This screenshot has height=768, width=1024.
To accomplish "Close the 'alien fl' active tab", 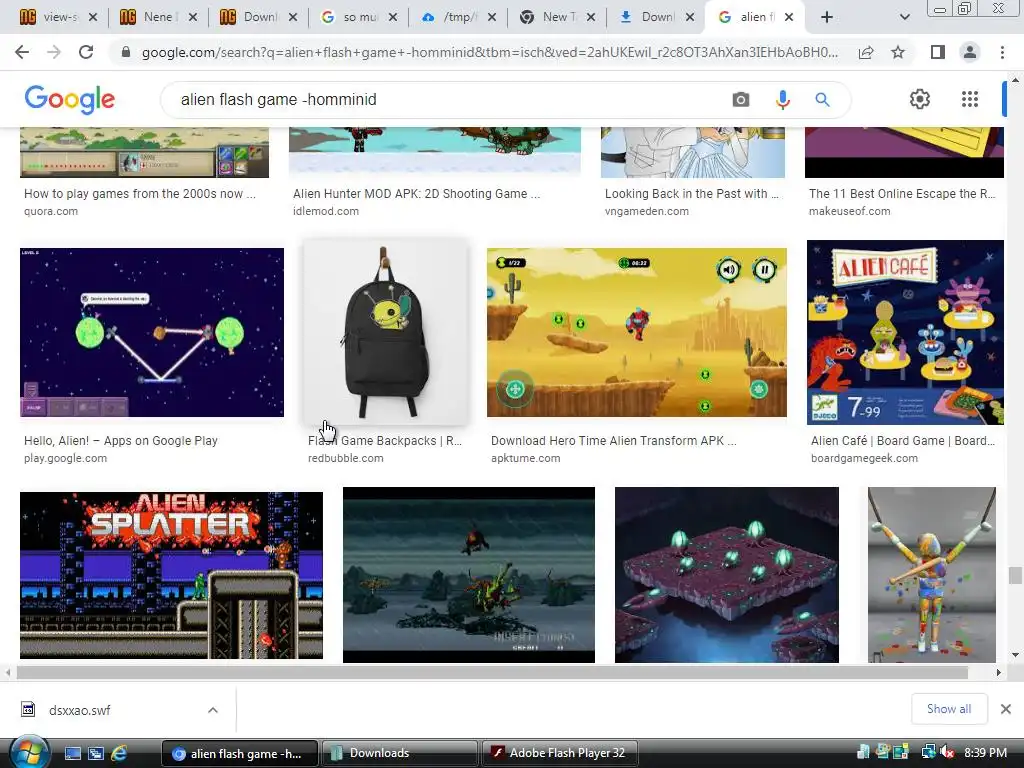I will 789,17.
